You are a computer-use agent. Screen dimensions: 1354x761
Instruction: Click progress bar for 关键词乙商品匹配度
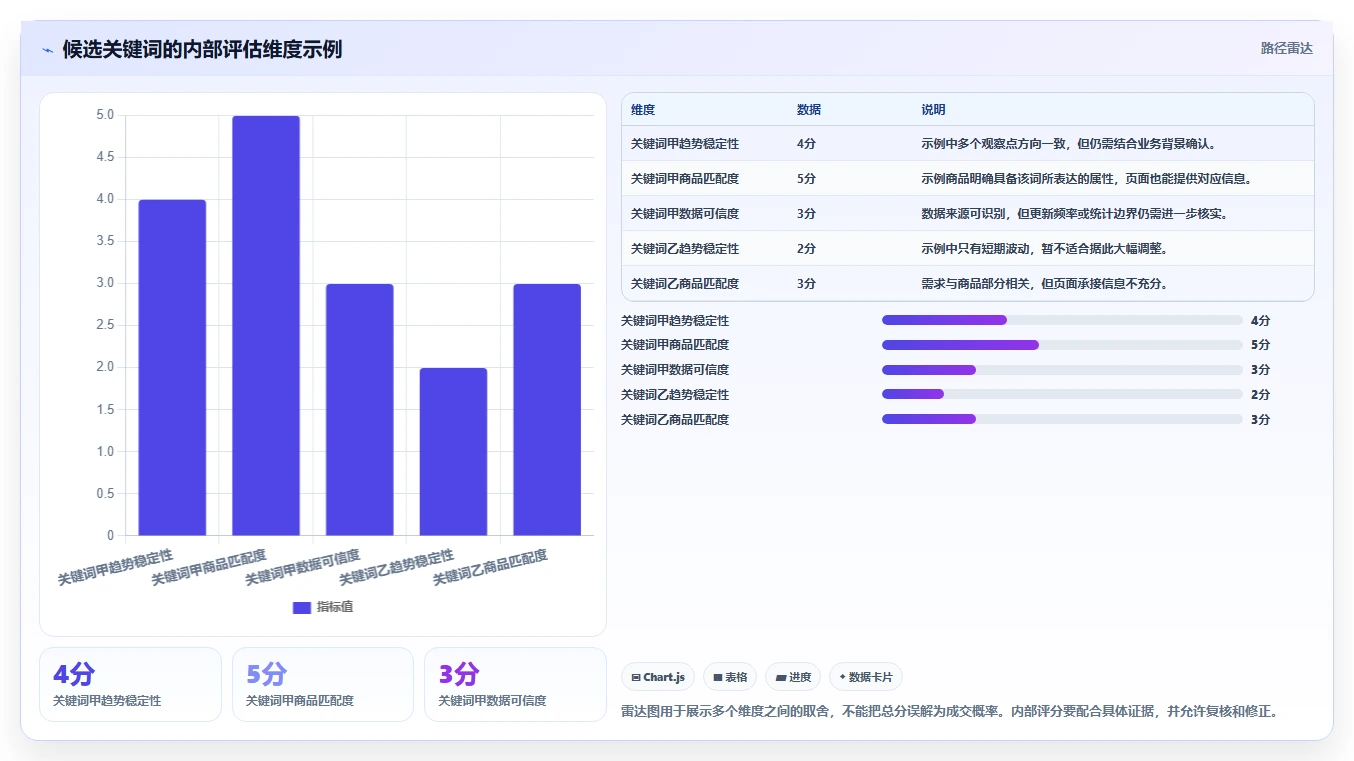(x=1062, y=420)
